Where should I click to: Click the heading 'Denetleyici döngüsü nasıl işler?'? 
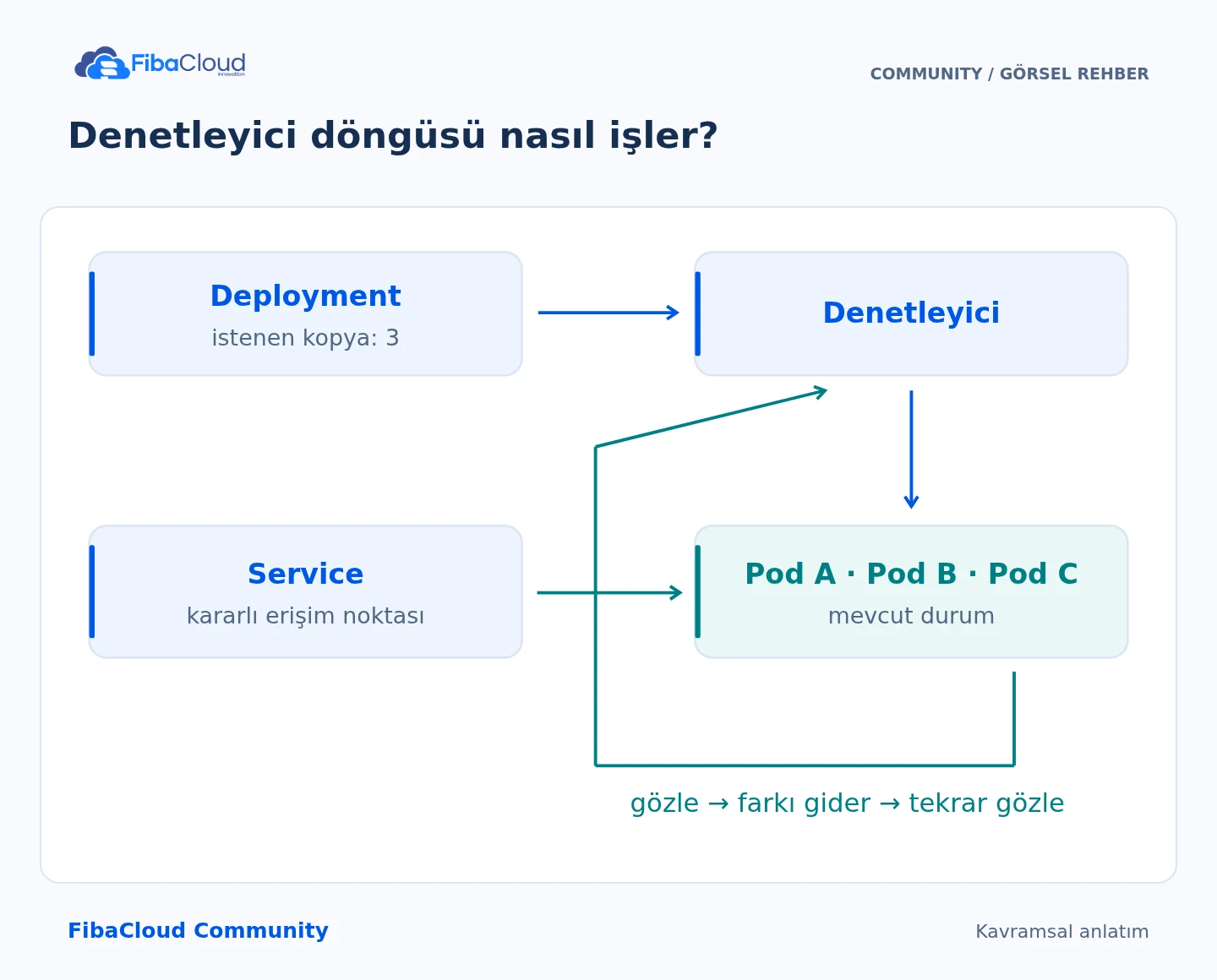pyautogui.click(x=393, y=136)
